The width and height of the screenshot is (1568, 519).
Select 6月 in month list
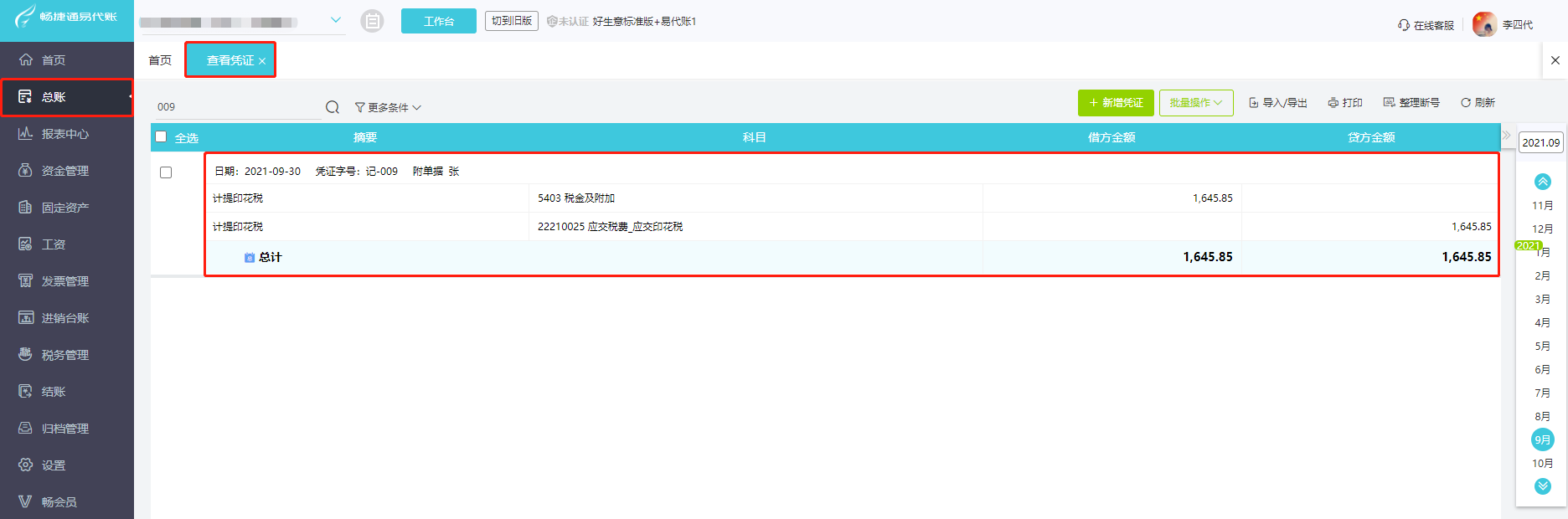(x=1543, y=370)
